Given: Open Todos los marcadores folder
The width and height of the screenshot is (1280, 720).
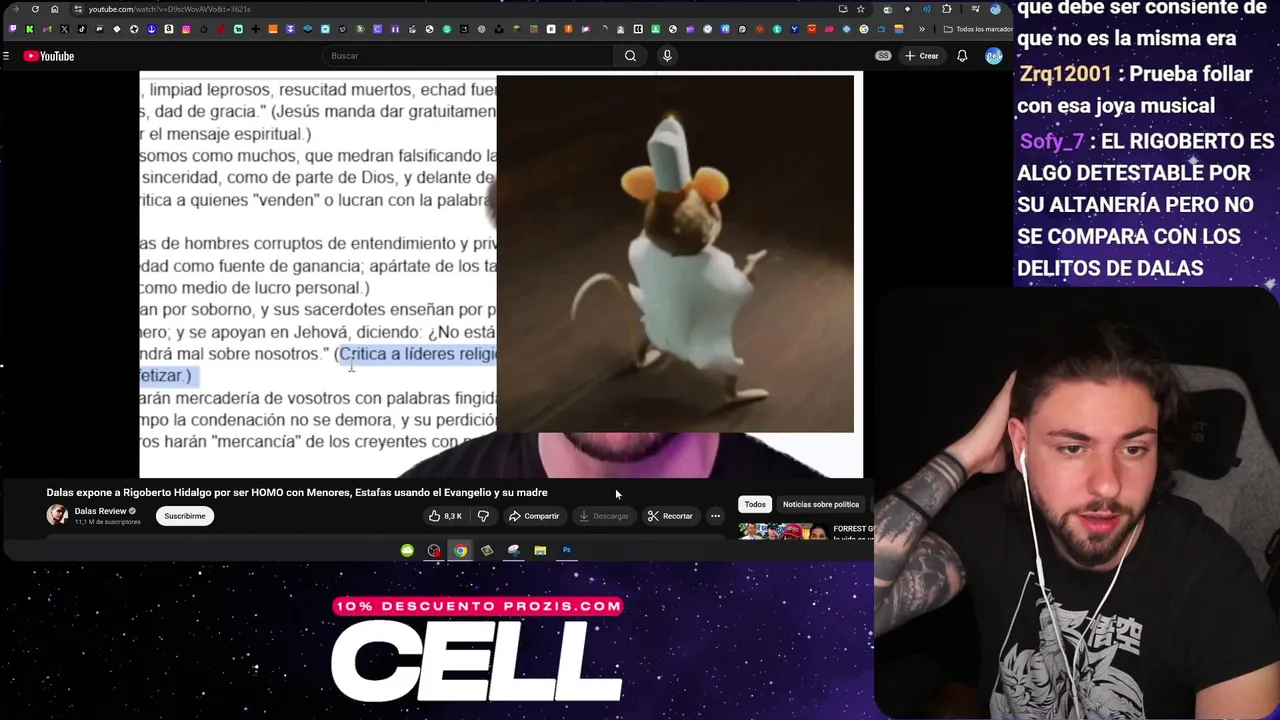Looking at the screenshot, I should 978,29.
